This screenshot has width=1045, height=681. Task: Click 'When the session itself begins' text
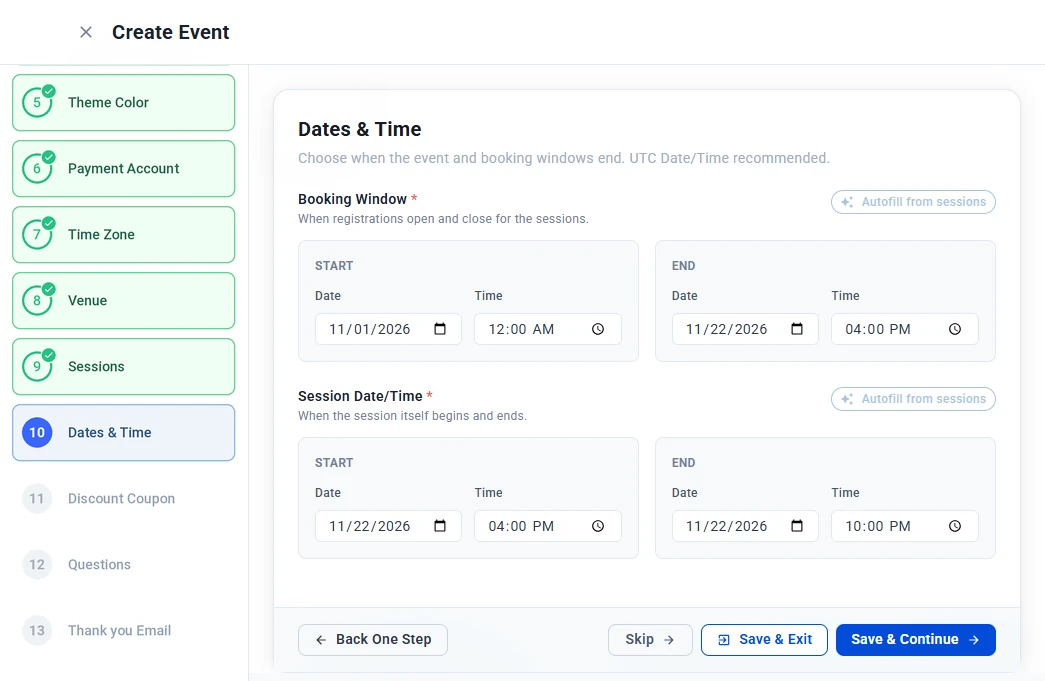pyautogui.click(x=412, y=416)
